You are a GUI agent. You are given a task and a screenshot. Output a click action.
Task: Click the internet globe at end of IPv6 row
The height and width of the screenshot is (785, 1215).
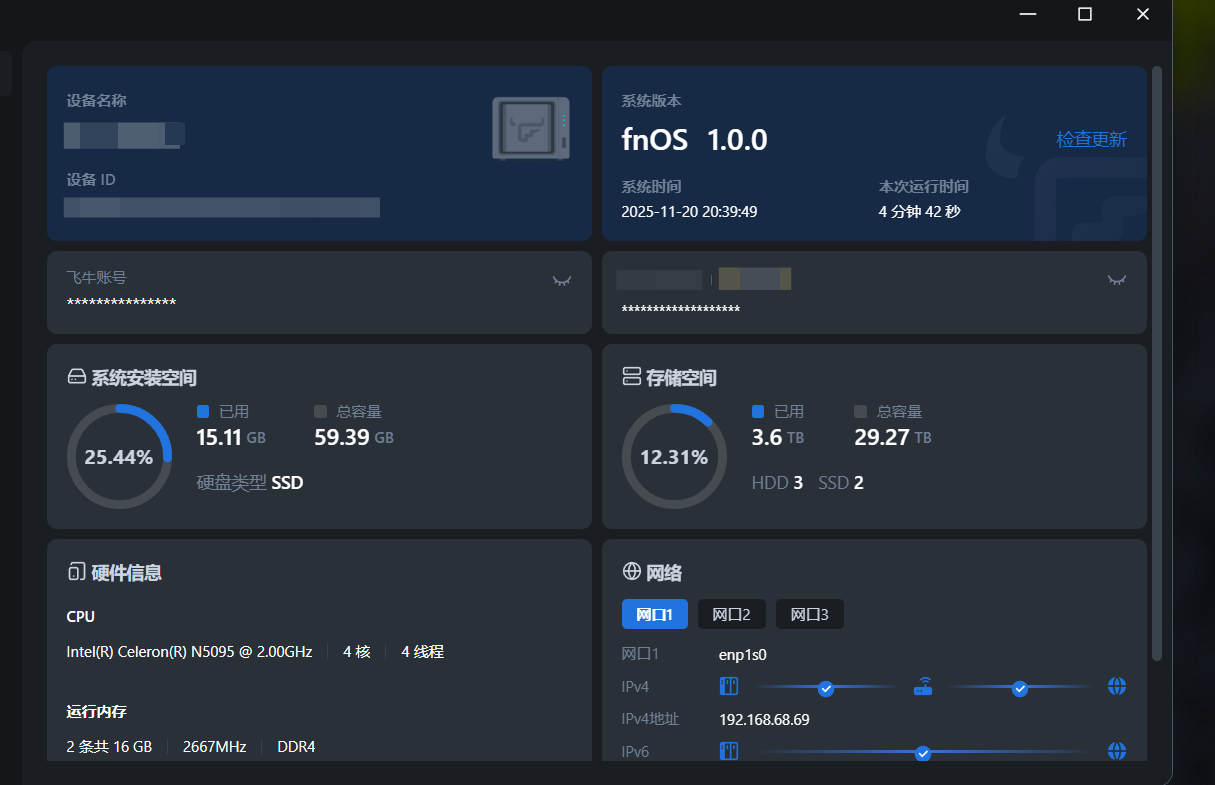[1117, 751]
